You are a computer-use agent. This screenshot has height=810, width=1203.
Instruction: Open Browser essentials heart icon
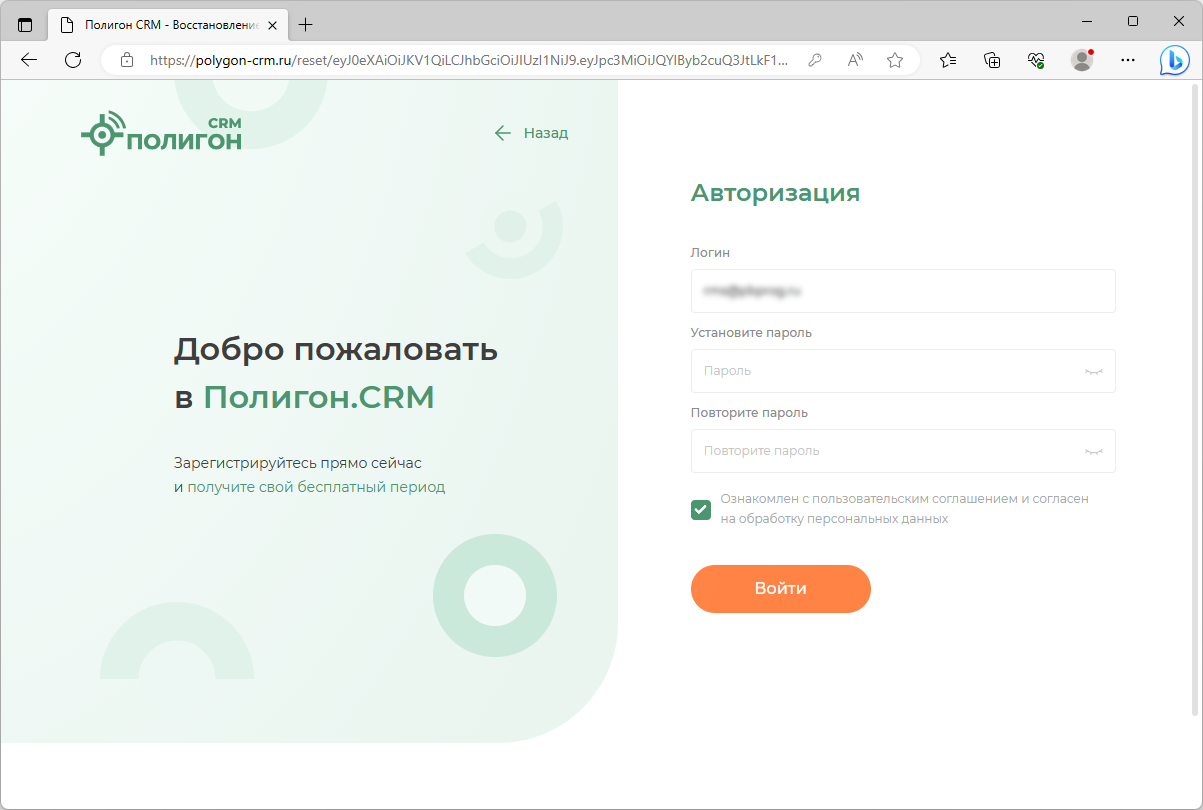coord(1036,60)
